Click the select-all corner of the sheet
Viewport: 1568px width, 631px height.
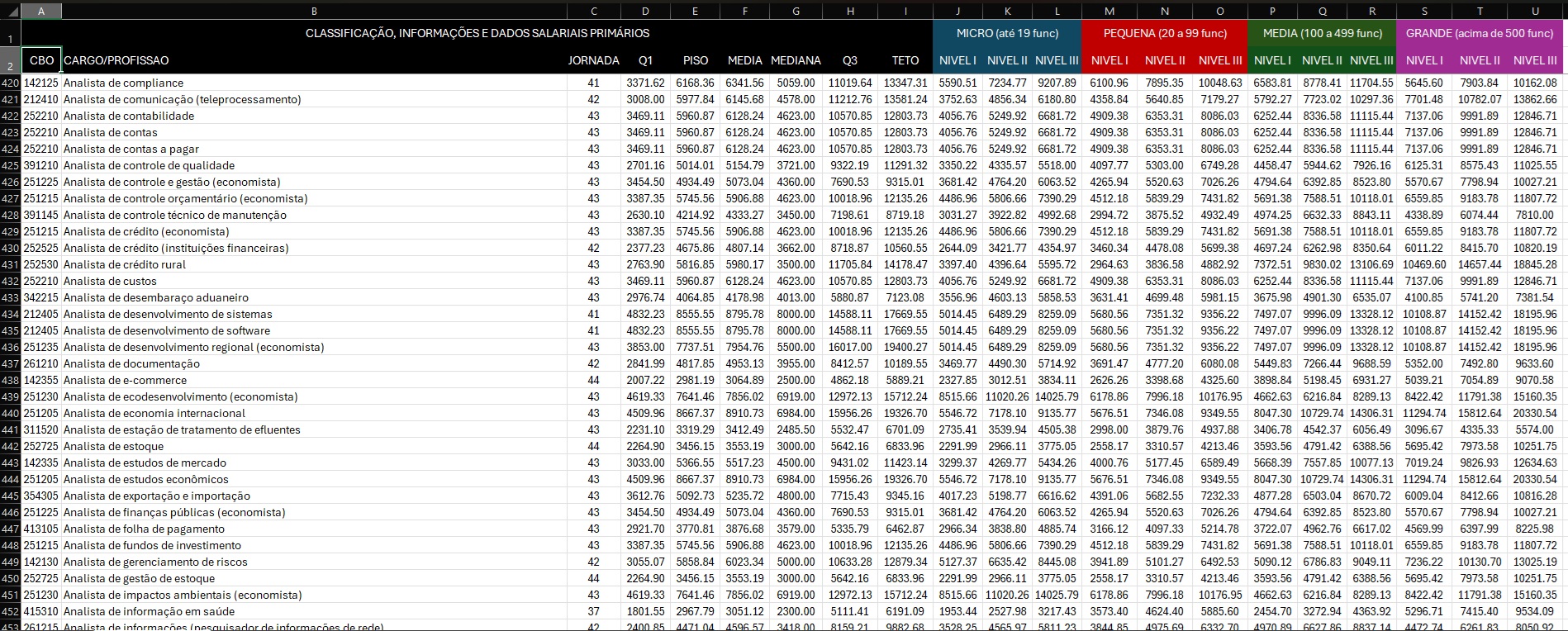10,12
